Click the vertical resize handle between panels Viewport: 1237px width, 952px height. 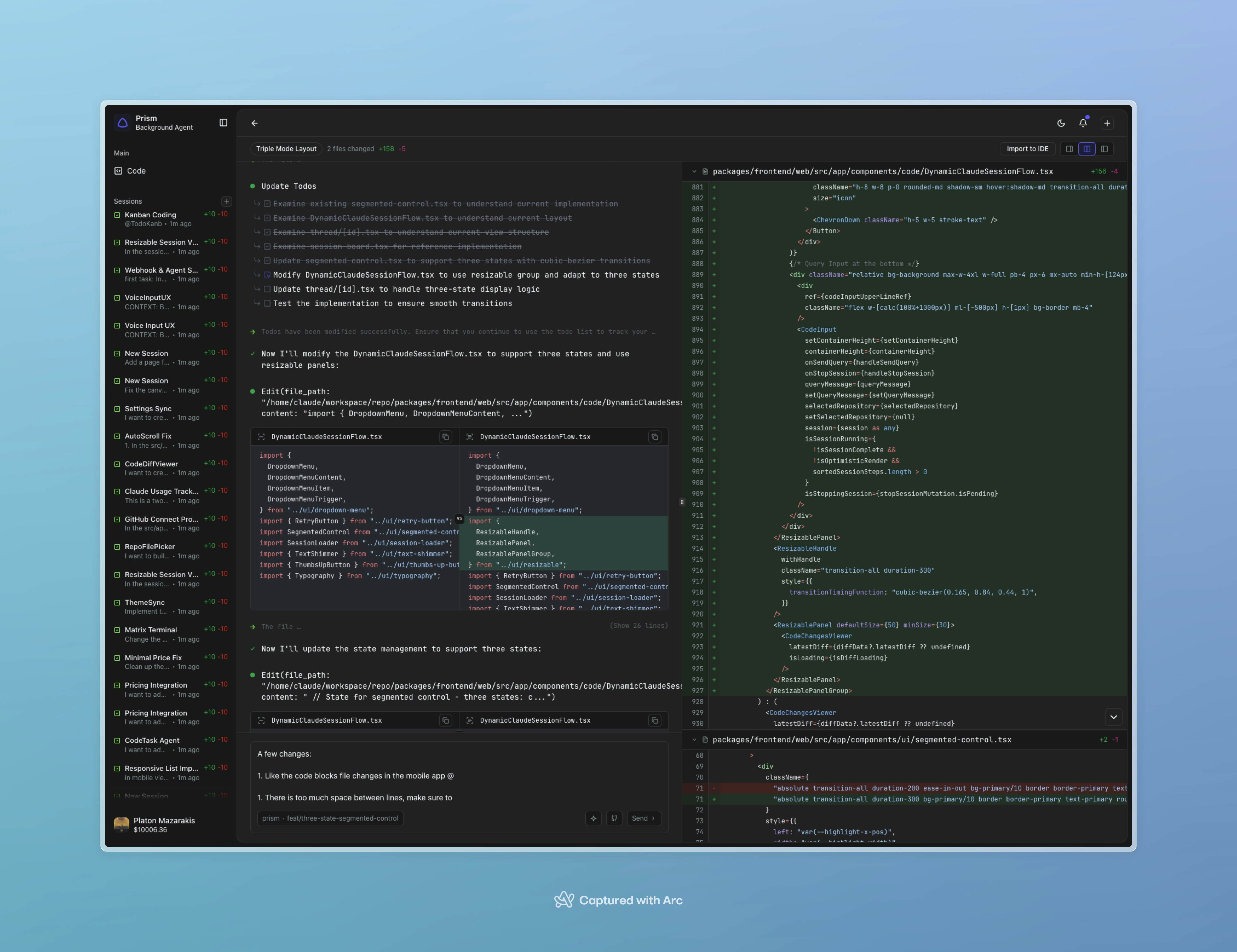coord(682,502)
